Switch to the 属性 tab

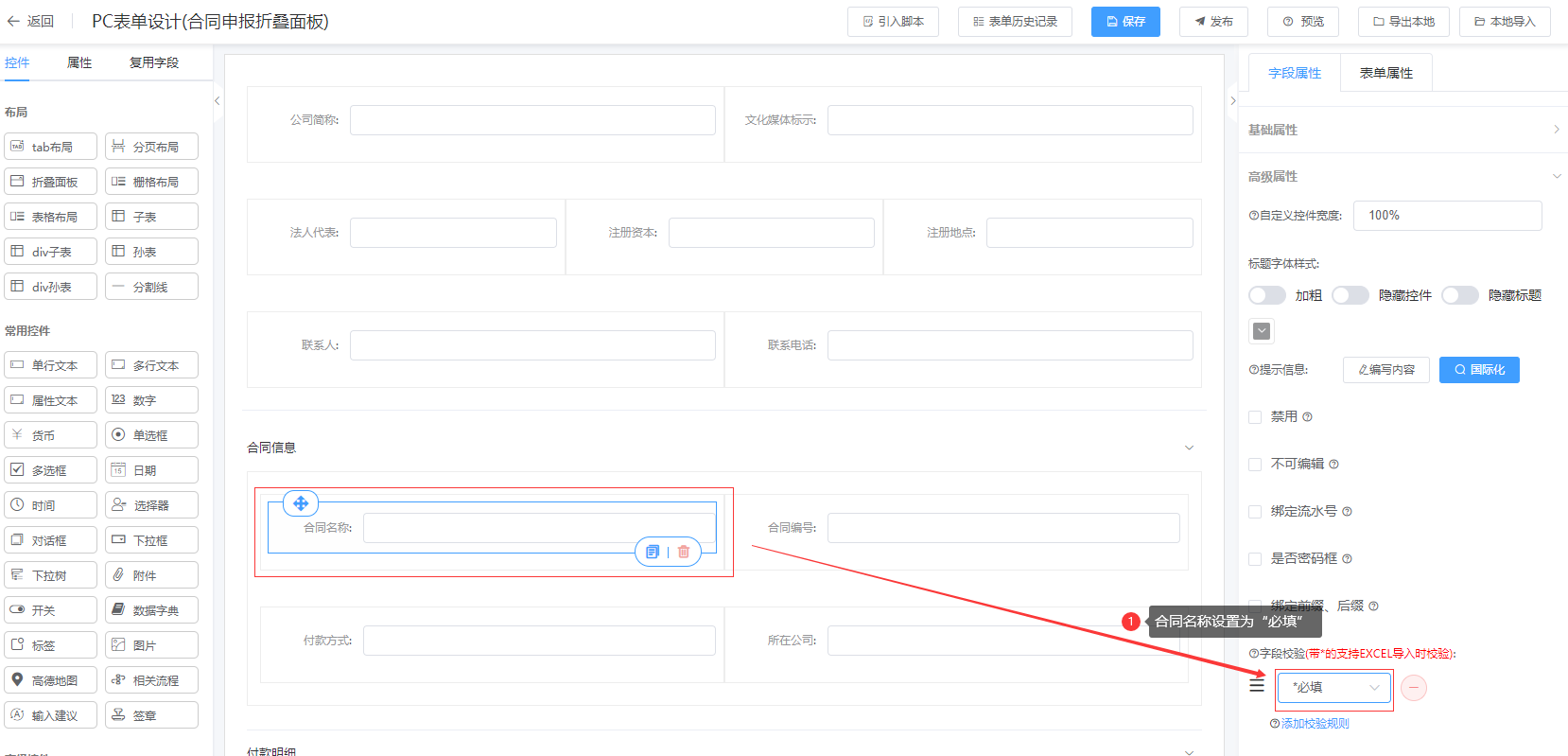click(x=79, y=62)
